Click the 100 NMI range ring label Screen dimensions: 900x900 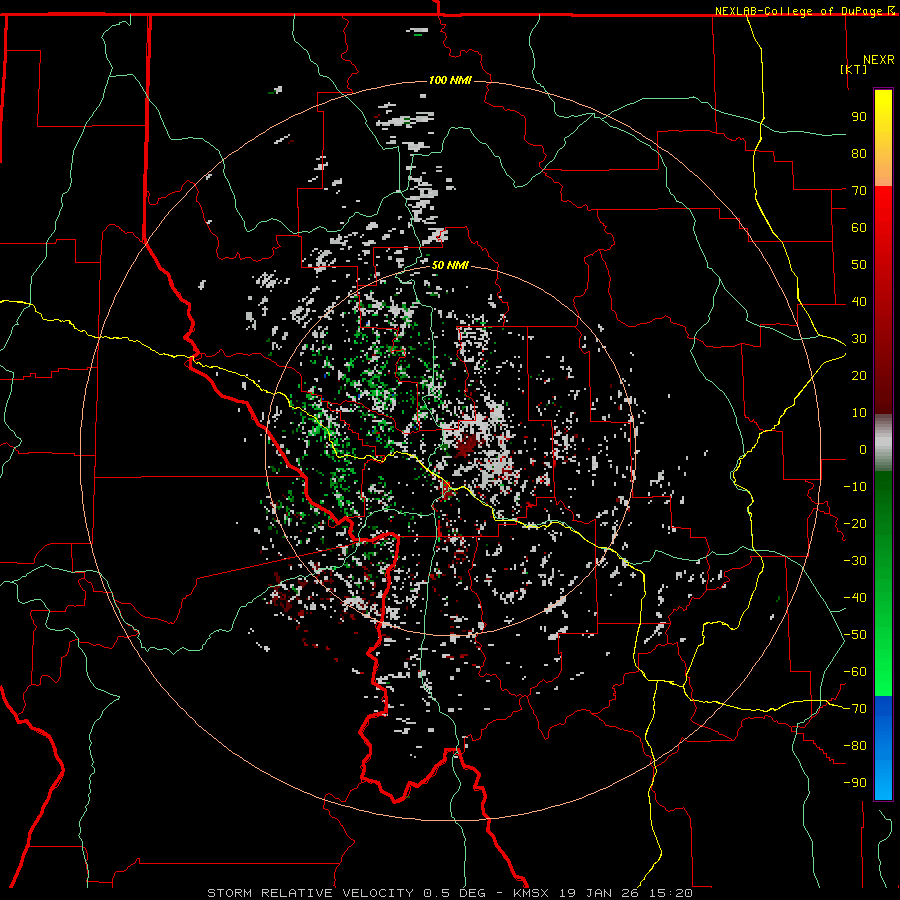(x=450, y=80)
